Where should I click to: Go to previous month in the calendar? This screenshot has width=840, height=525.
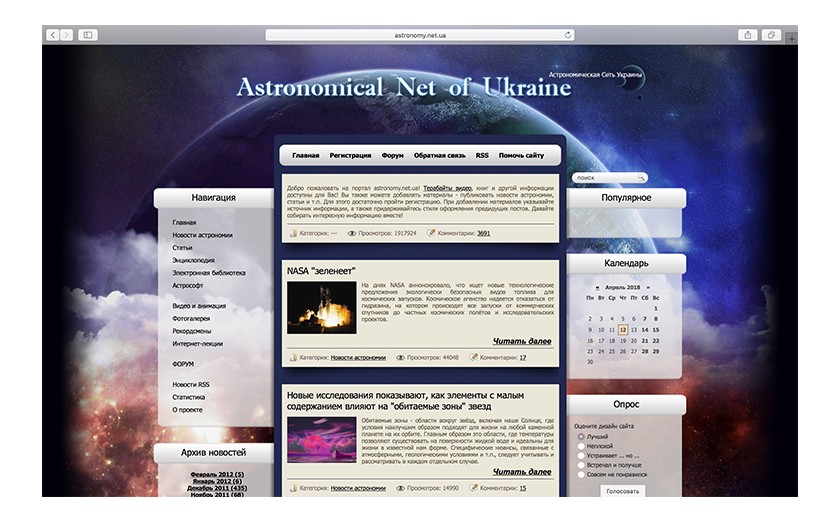[x=597, y=288]
